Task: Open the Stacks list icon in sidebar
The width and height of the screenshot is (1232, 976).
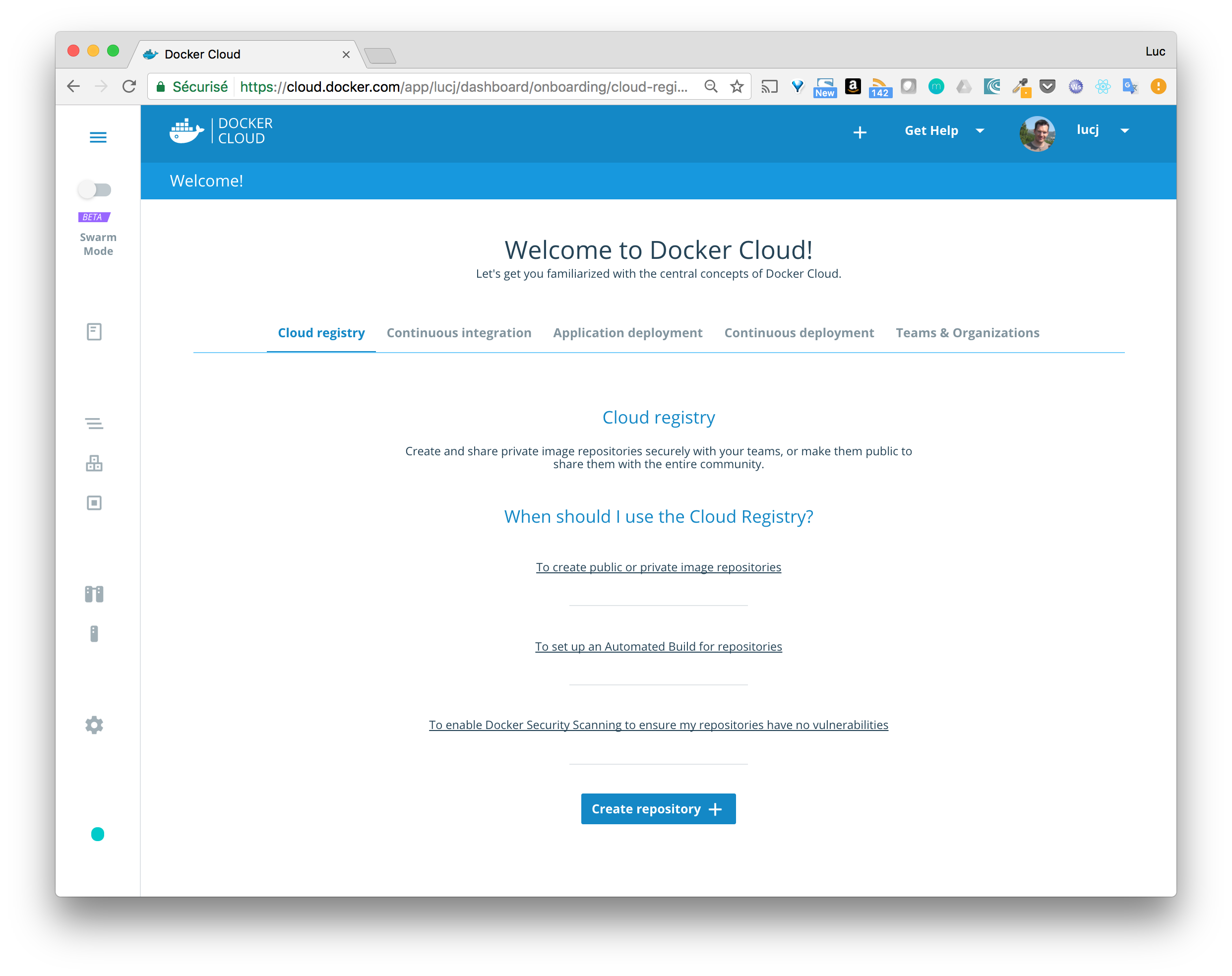Action: pyautogui.click(x=94, y=424)
